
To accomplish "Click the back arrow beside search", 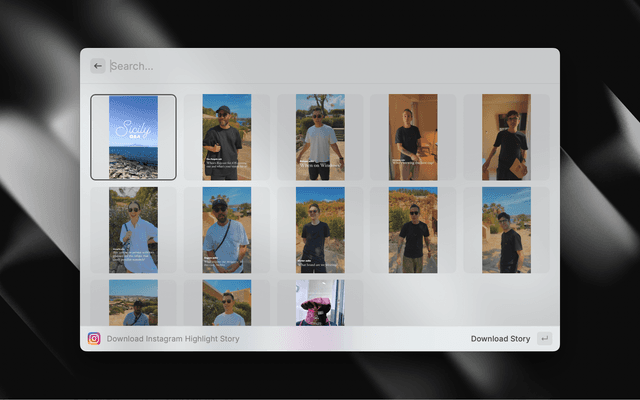I will pos(98,66).
